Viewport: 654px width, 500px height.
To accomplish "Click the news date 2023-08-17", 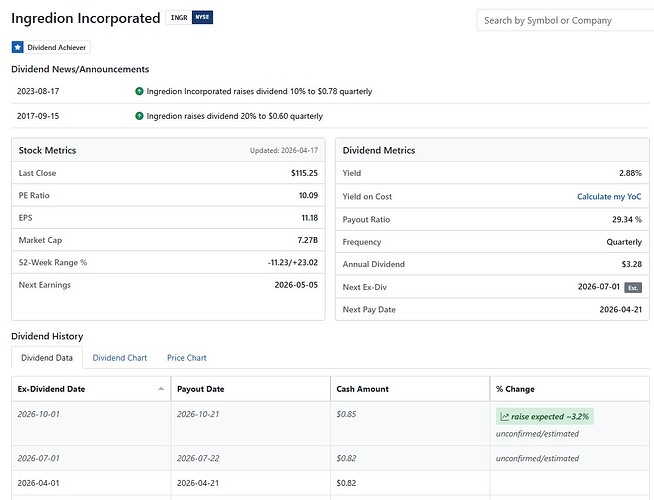I will pos(38,91).
